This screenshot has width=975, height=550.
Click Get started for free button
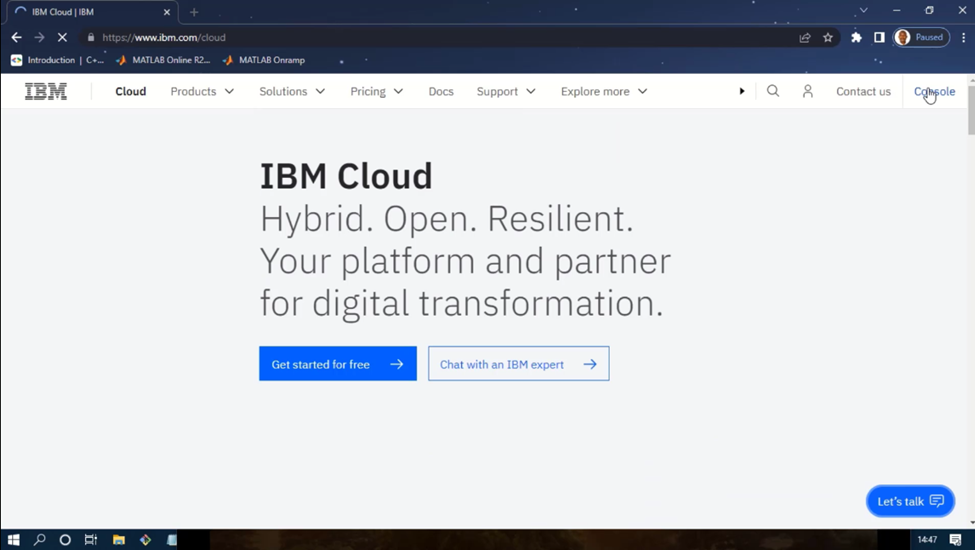click(x=338, y=364)
